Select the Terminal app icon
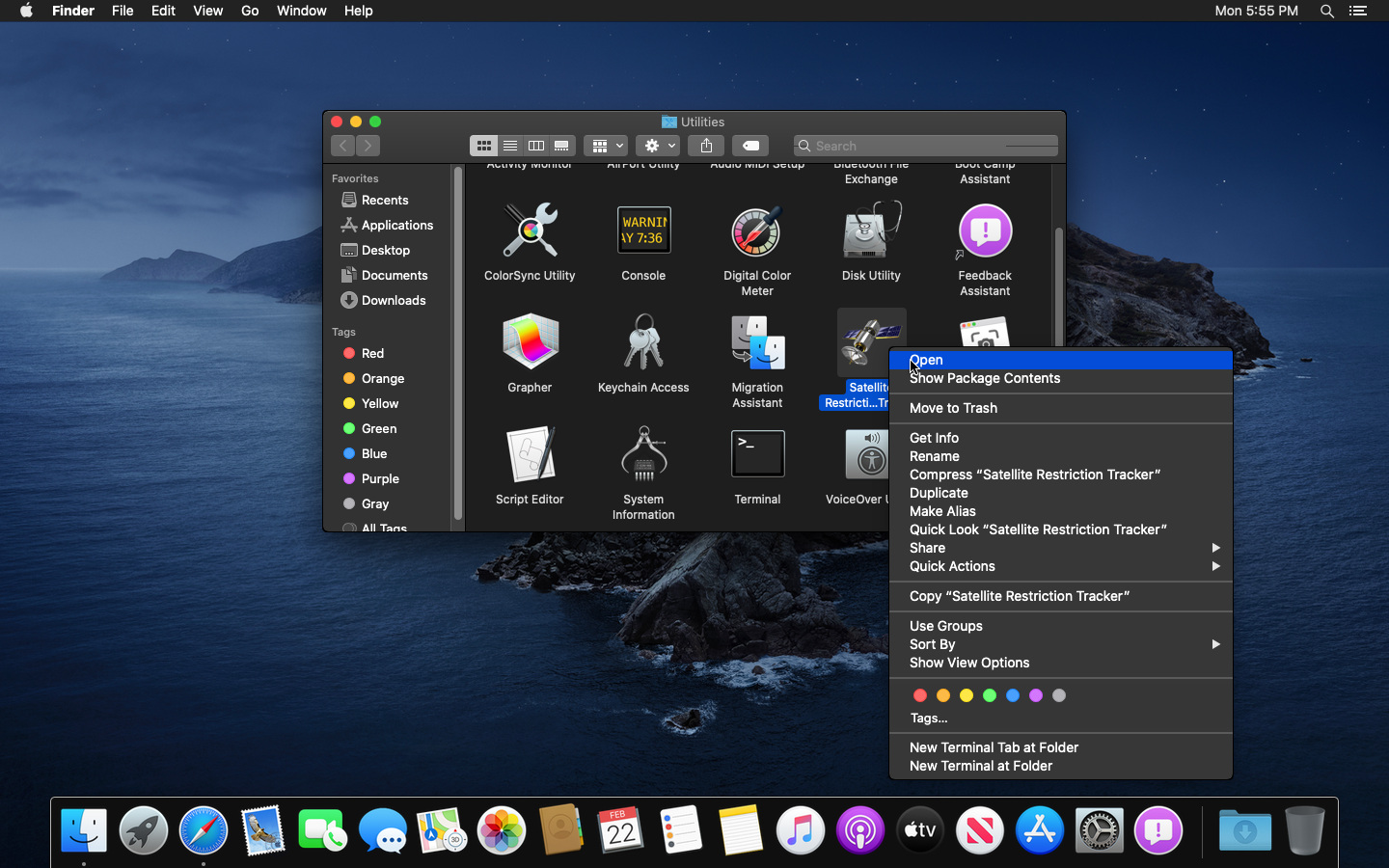Image resolution: width=1389 pixels, height=868 pixels. (x=757, y=455)
